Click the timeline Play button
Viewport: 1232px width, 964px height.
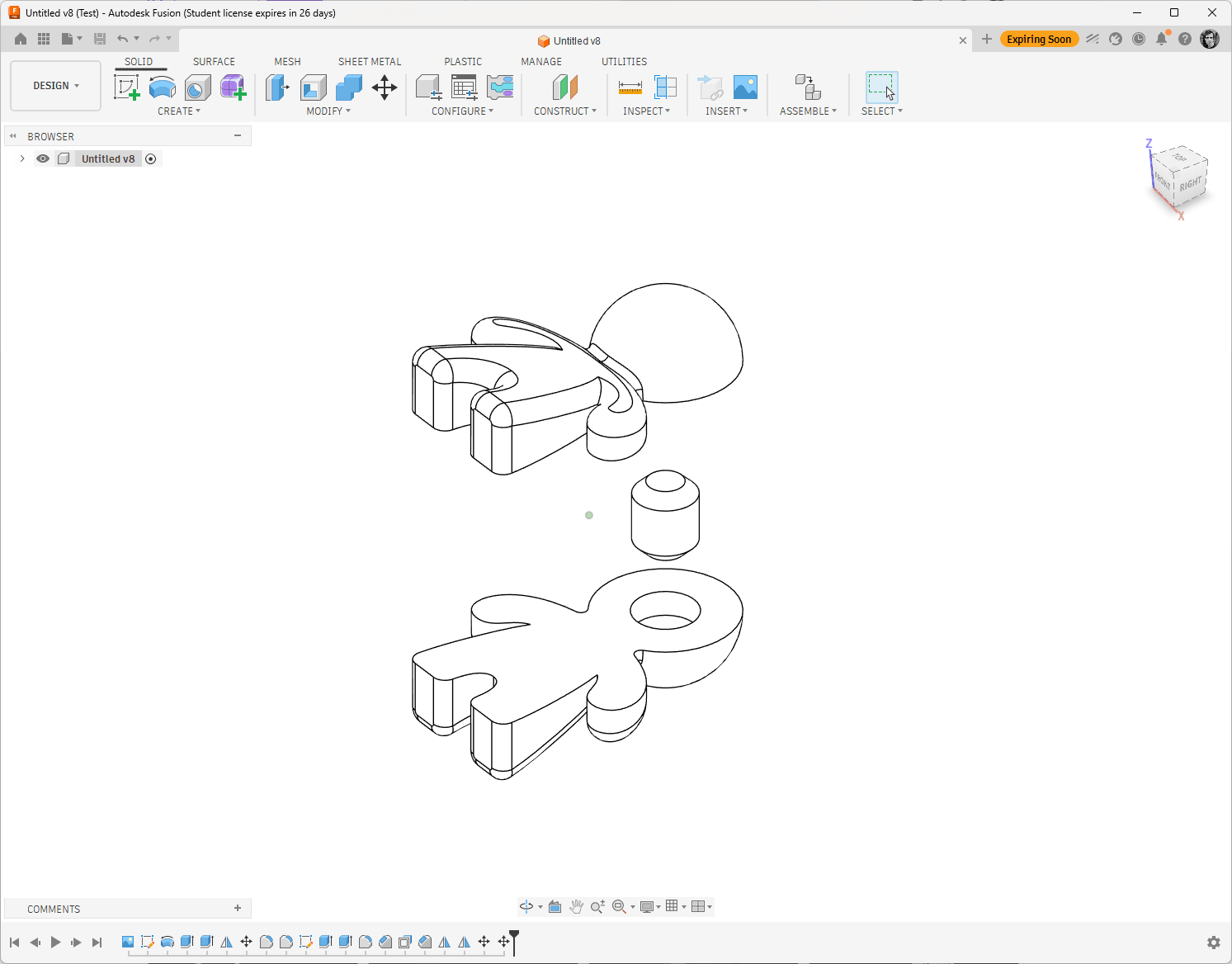click(55, 942)
